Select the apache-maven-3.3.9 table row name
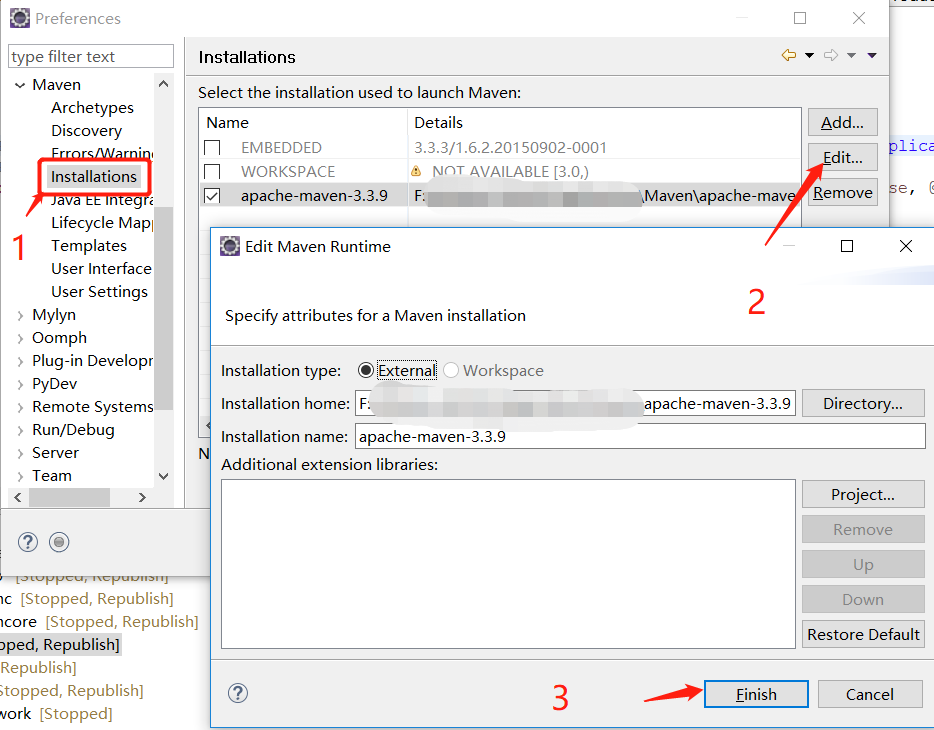The width and height of the screenshot is (934, 730). tap(314, 195)
